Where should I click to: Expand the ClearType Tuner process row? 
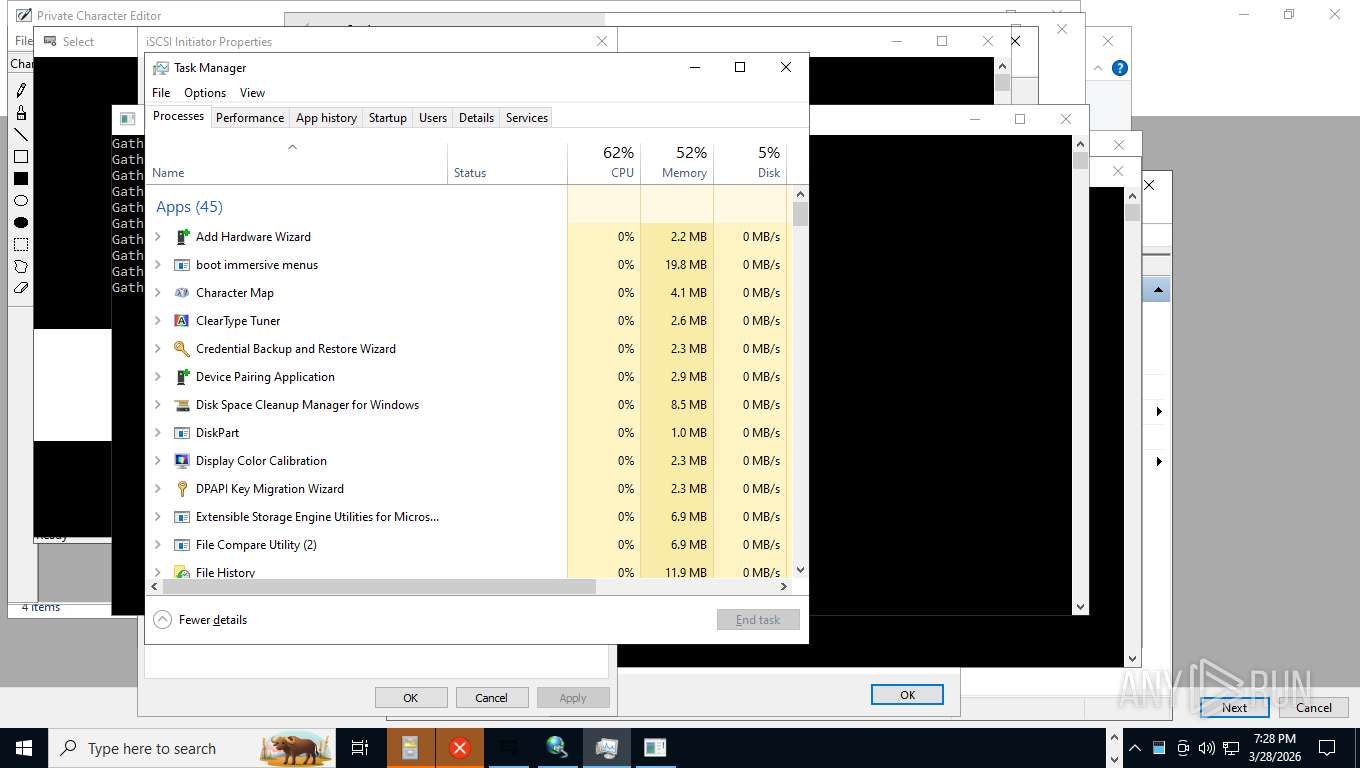[x=158, y=321]
